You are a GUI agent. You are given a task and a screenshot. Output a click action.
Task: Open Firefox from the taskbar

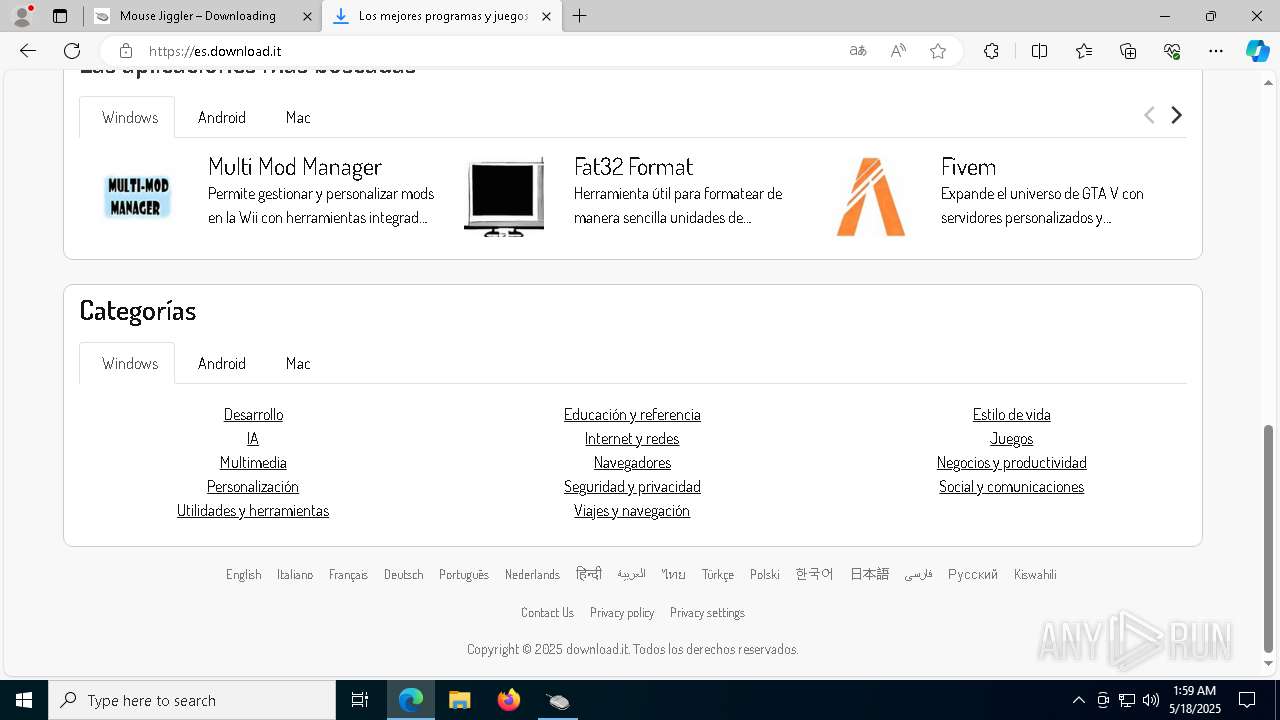click(509, 700)
